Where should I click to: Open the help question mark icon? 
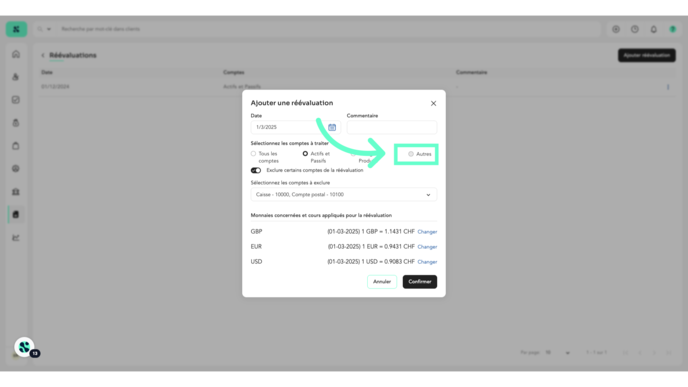point(634,29)
